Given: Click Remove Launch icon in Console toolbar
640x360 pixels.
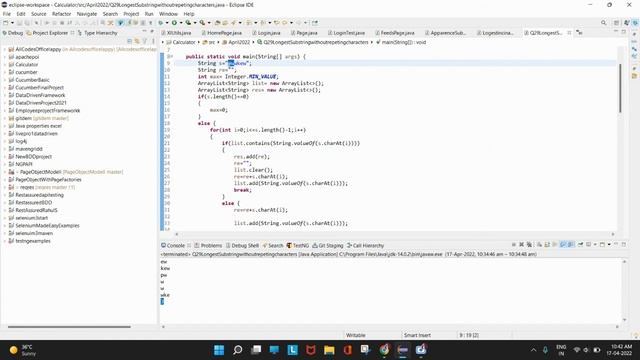Looking at the screenshot, I should 522,244.
